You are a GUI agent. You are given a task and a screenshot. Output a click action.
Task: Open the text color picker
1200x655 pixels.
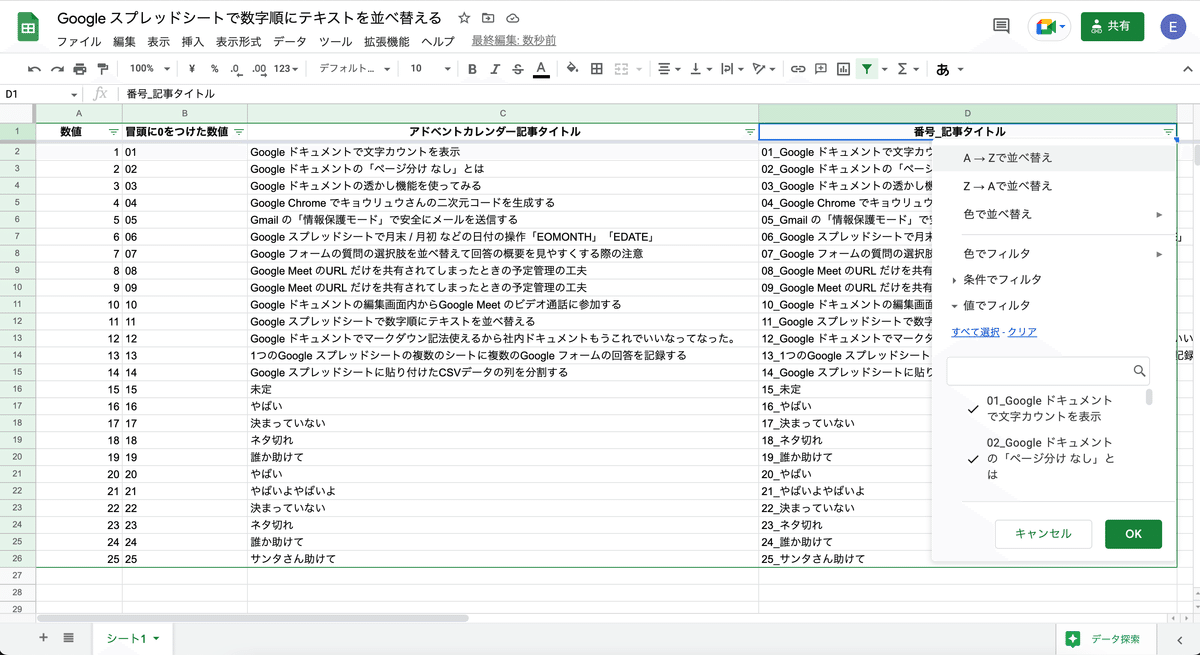[541, 69]
